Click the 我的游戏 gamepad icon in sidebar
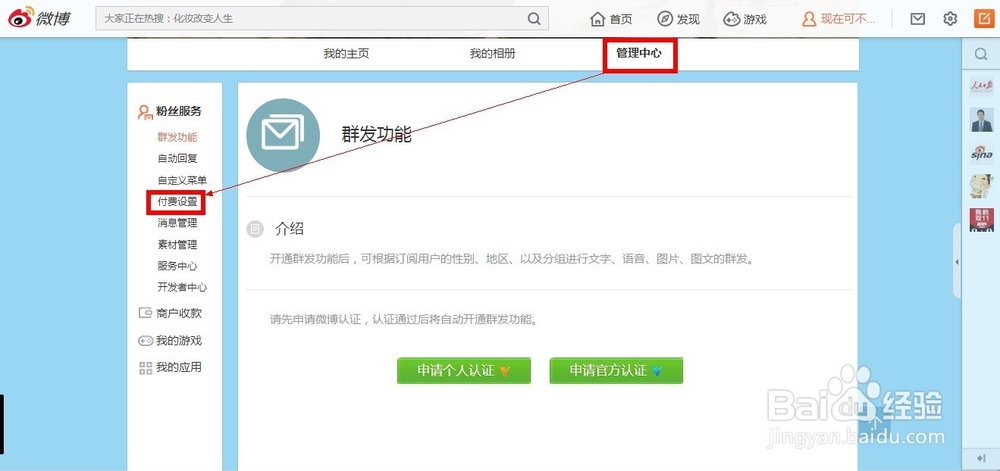1000x471 pixels. tap(145, 341)
